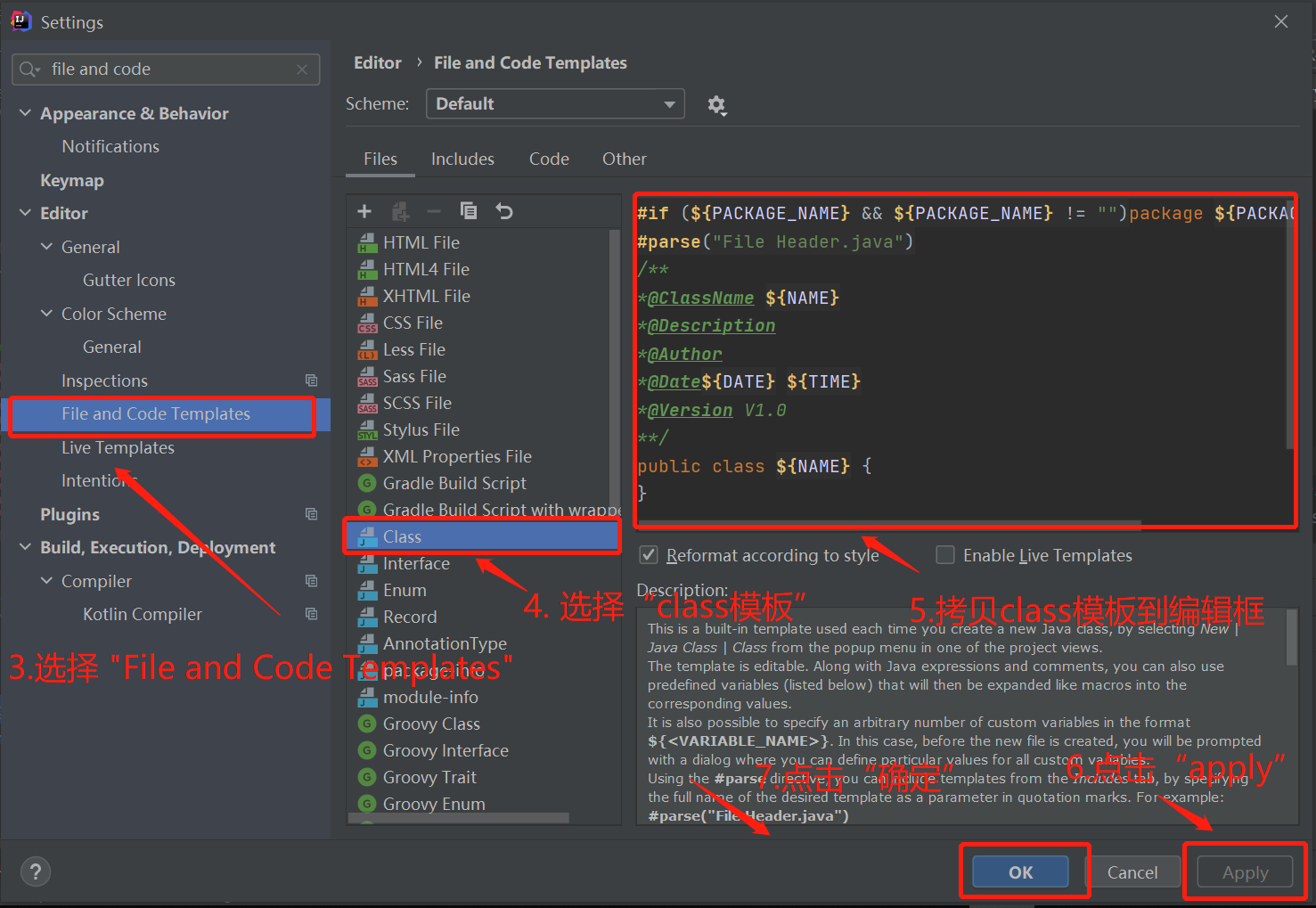This screenshot has width=1316, height=908.
Task: Open Live Templates settings page
Action: pos(118,447)
